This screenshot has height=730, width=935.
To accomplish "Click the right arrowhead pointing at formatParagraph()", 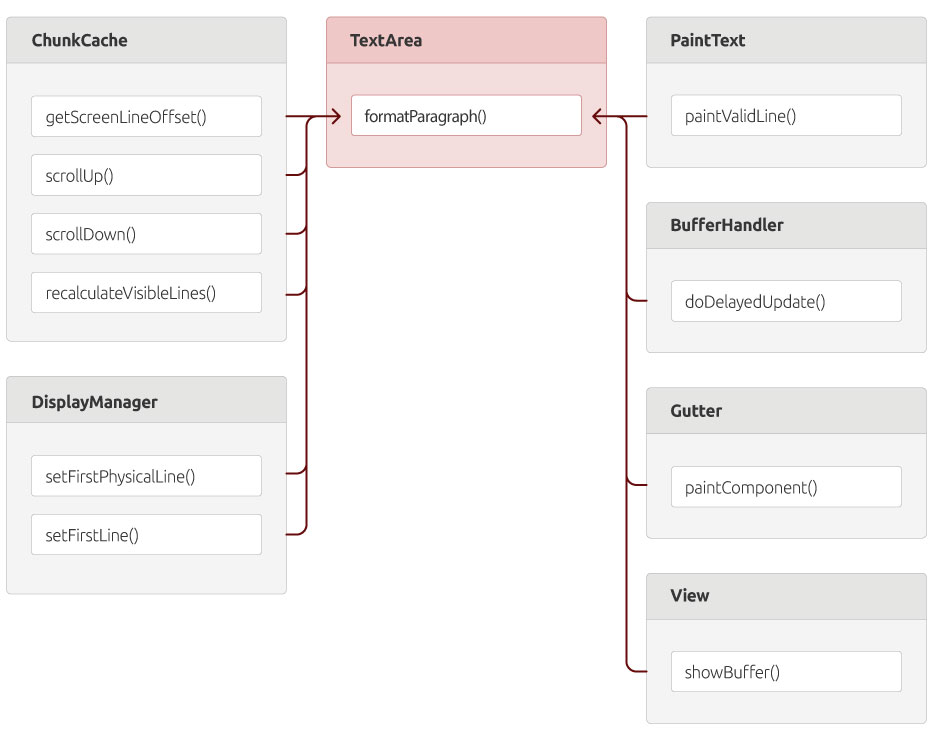I will pos(598,116).
